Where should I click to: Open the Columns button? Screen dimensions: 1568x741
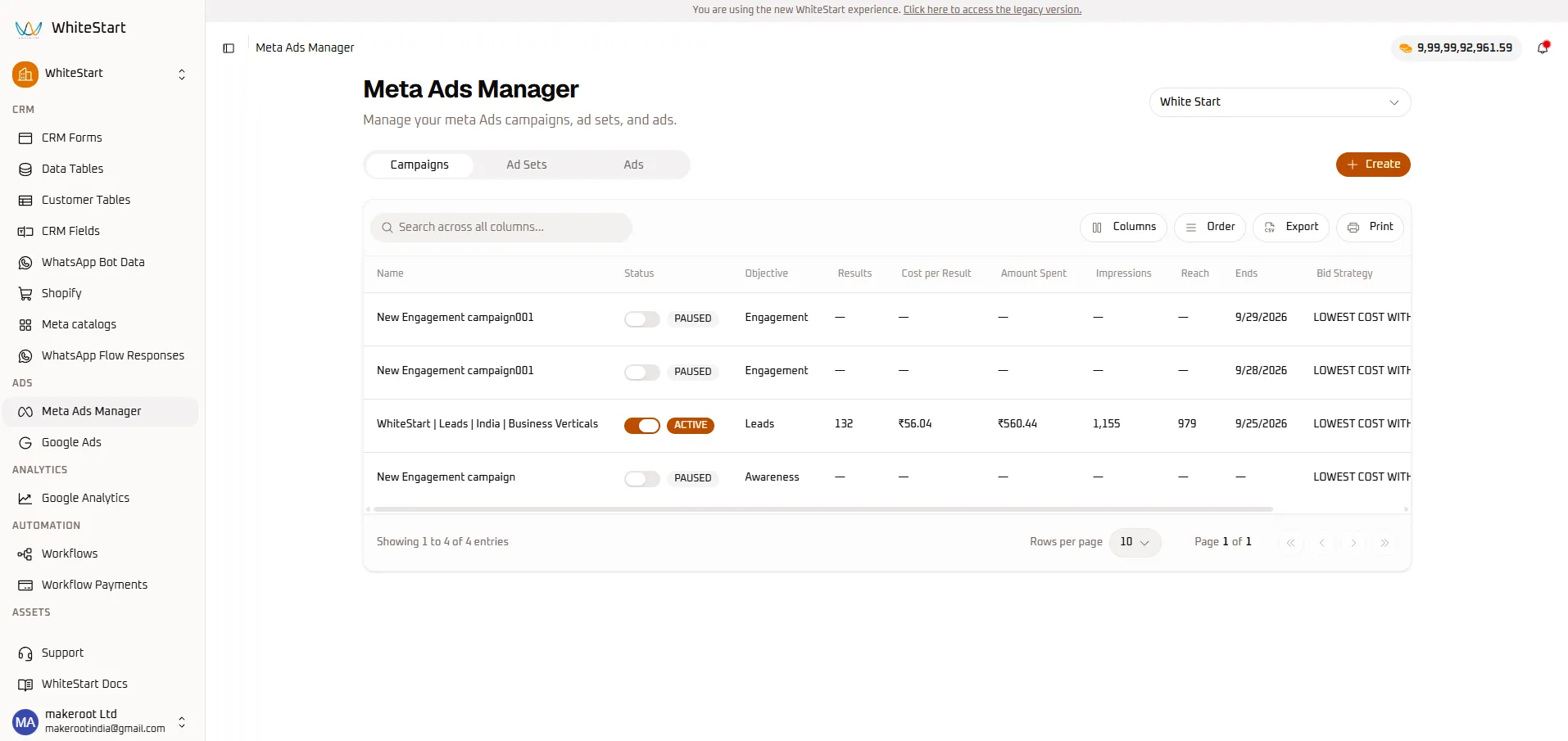pos(1123,228)
